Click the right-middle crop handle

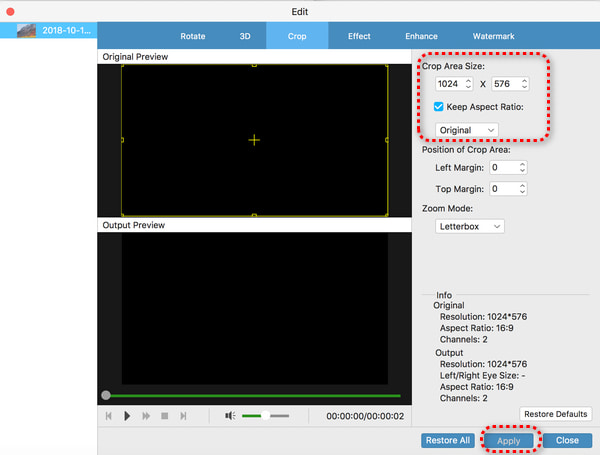point(387,140)
